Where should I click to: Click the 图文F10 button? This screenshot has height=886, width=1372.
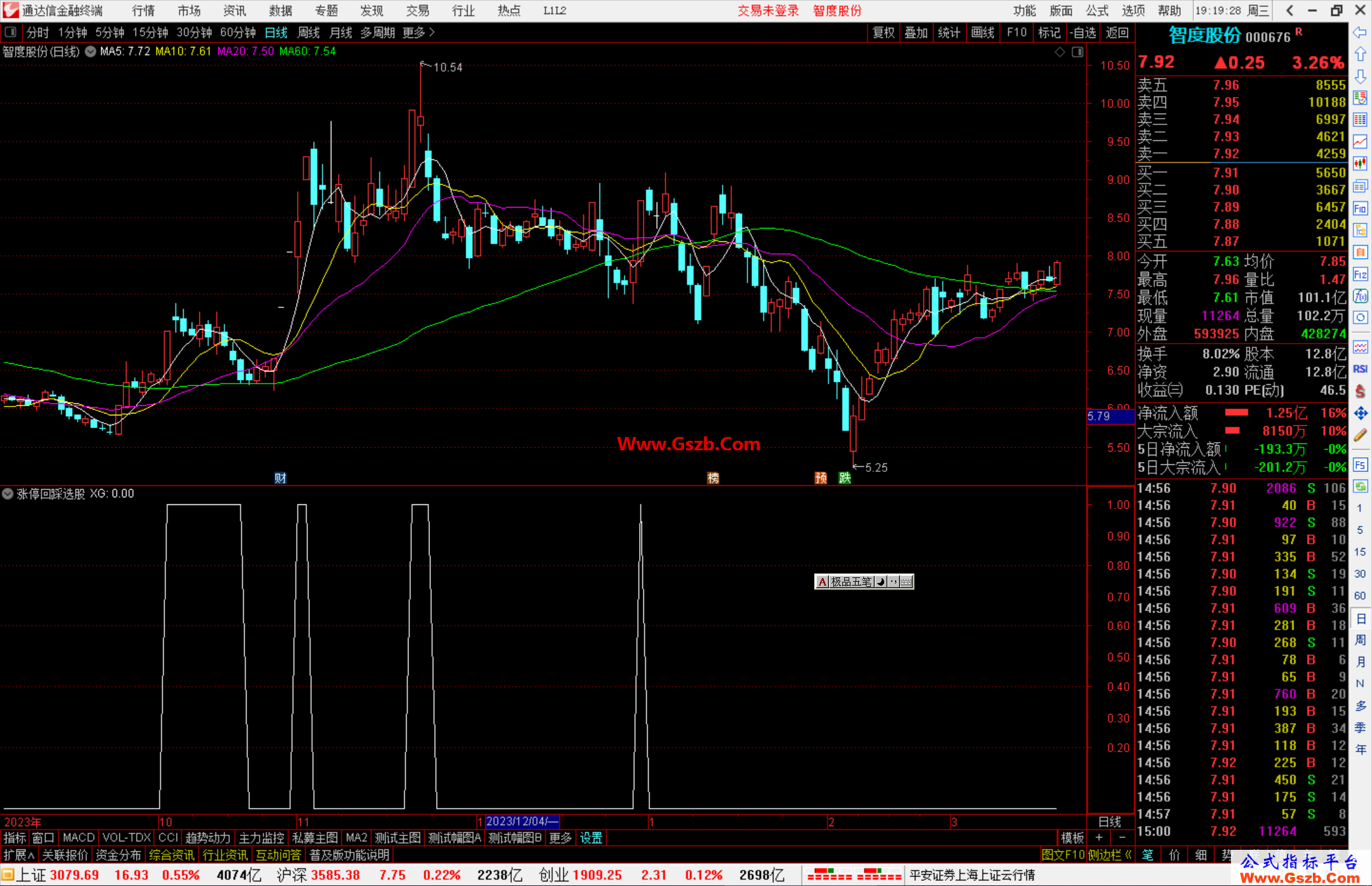(x=1063, y=855)
